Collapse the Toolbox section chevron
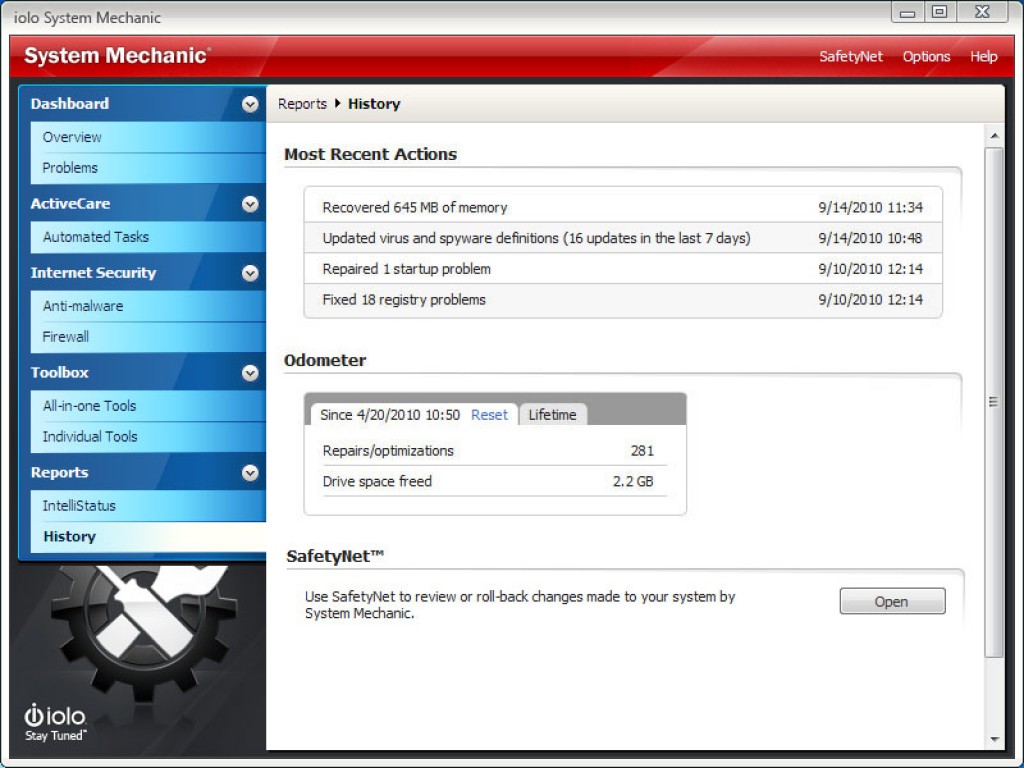This screenshot has height=768, width=1024. (250, 373)
